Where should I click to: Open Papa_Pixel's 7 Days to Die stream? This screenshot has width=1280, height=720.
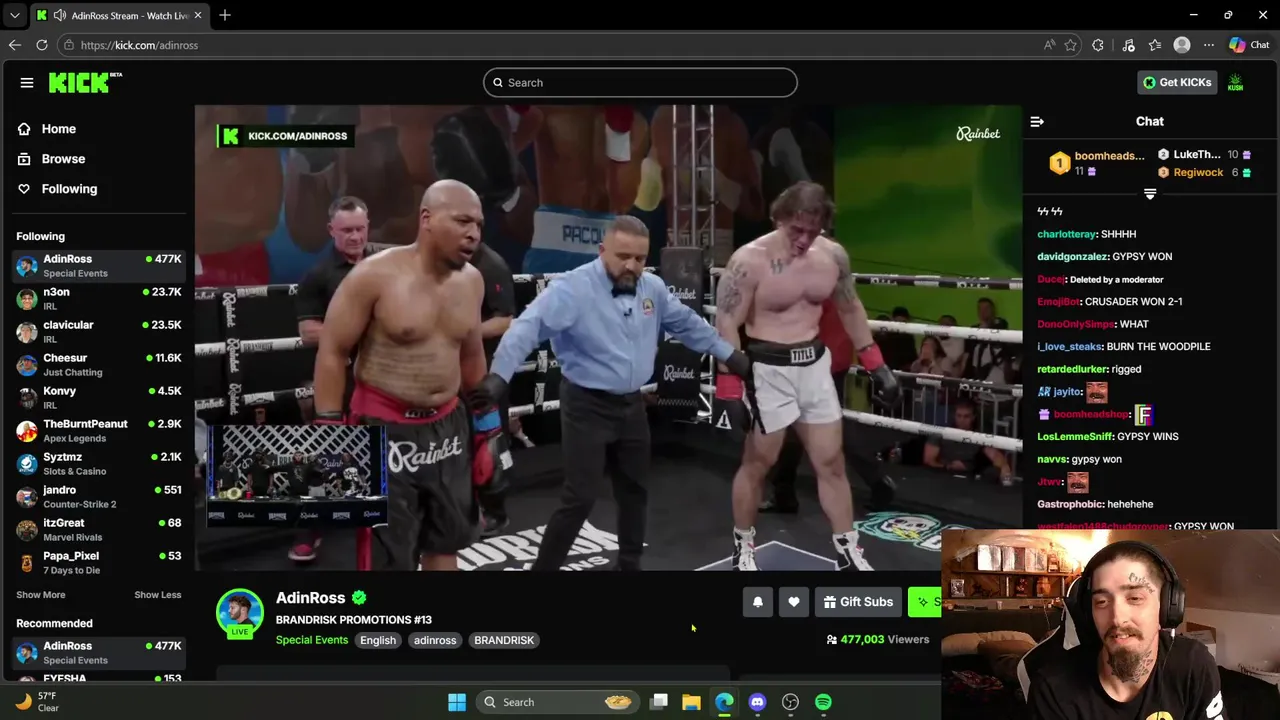[98, 562]
